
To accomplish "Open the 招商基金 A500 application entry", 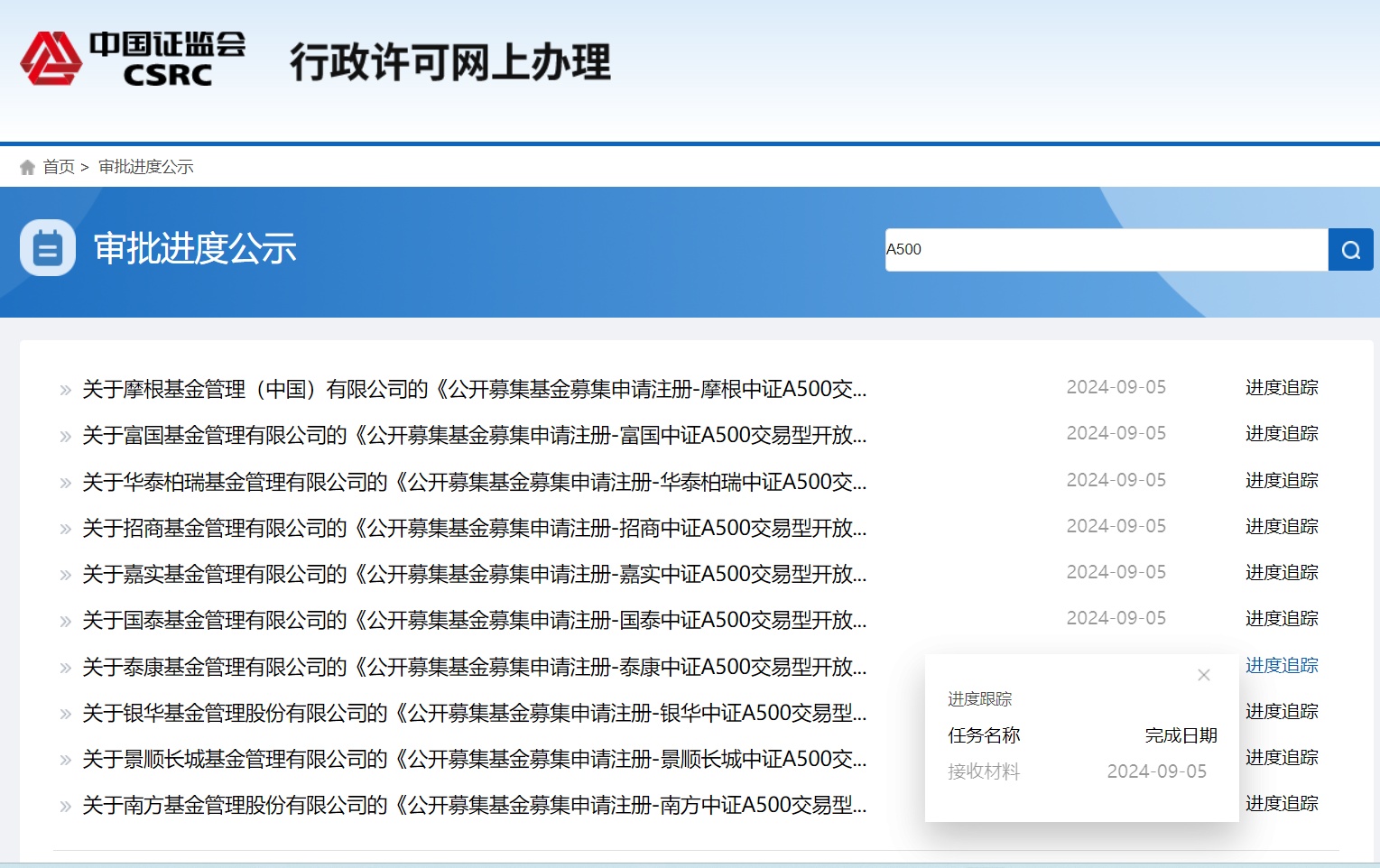I will 474,528.
